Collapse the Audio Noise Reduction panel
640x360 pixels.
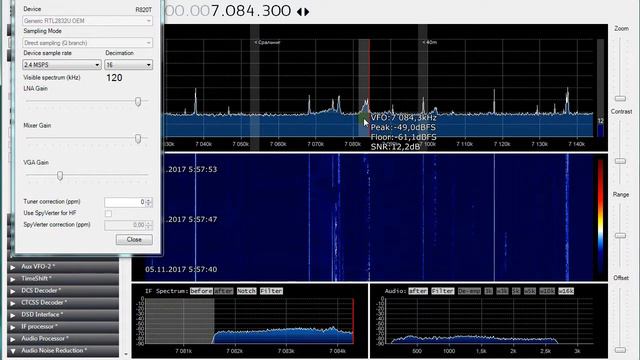(x=63, y=351)
